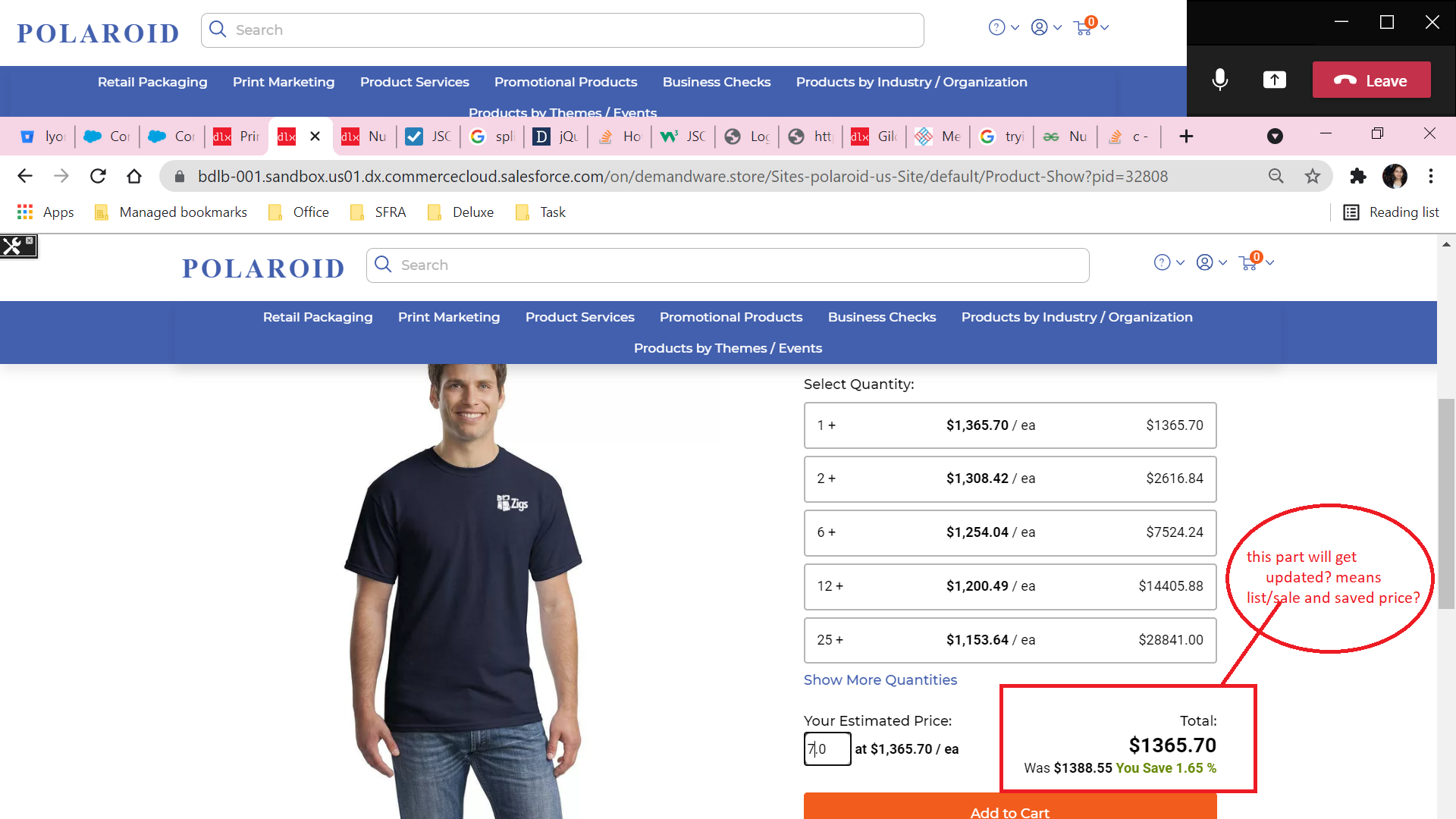Mute microphone in meeting overlay
The width and height of the screenshot is (1456, 819).
[x=1220, y=80]
